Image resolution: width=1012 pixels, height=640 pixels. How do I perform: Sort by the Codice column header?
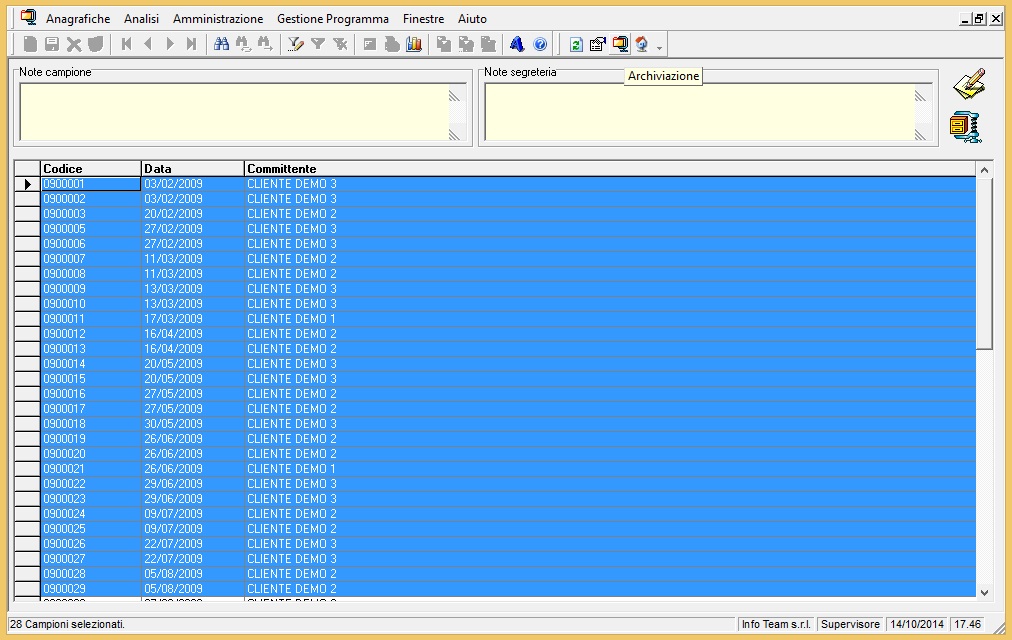coord(90,168)
